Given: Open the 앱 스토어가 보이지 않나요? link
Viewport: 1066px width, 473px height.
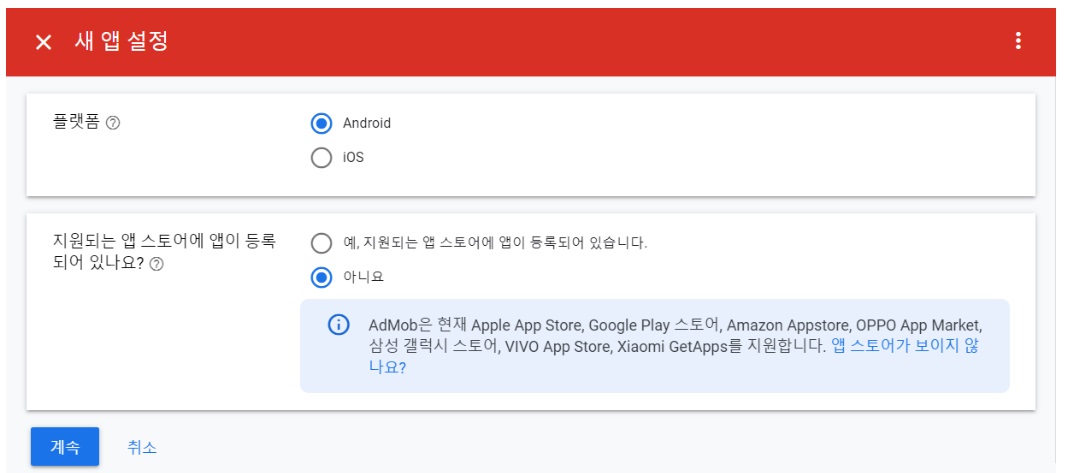Looking at the screenshot, I should pos(905,345).
